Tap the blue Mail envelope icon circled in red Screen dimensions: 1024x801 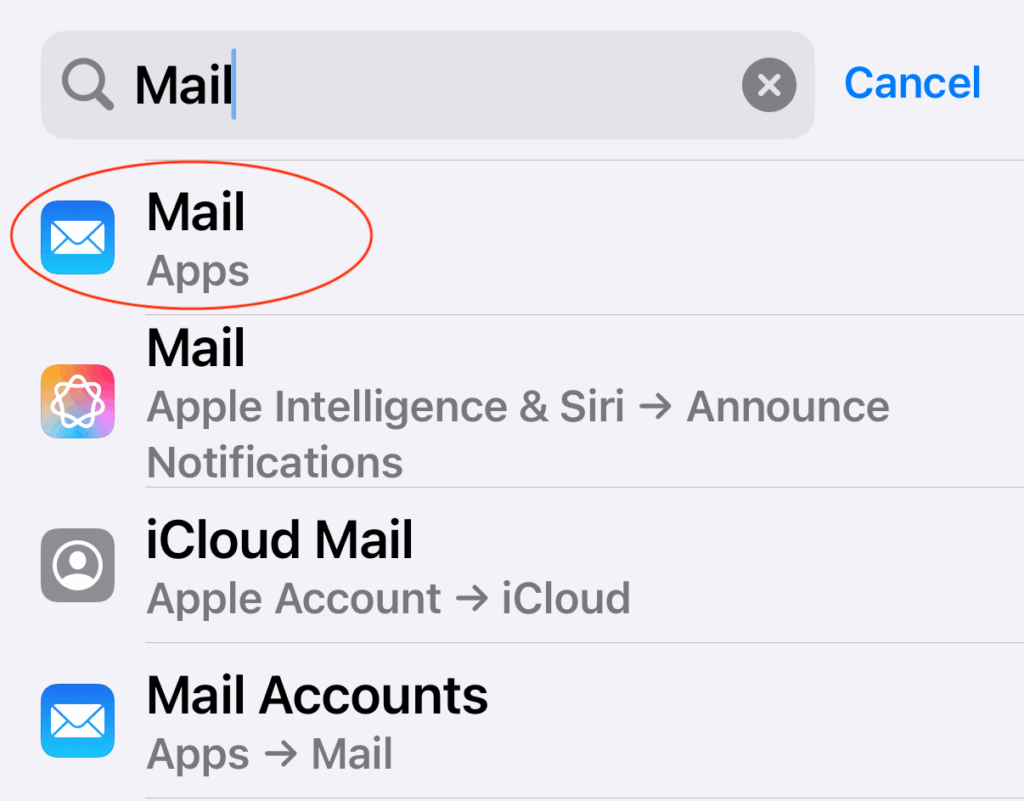[x=78, y=237]
